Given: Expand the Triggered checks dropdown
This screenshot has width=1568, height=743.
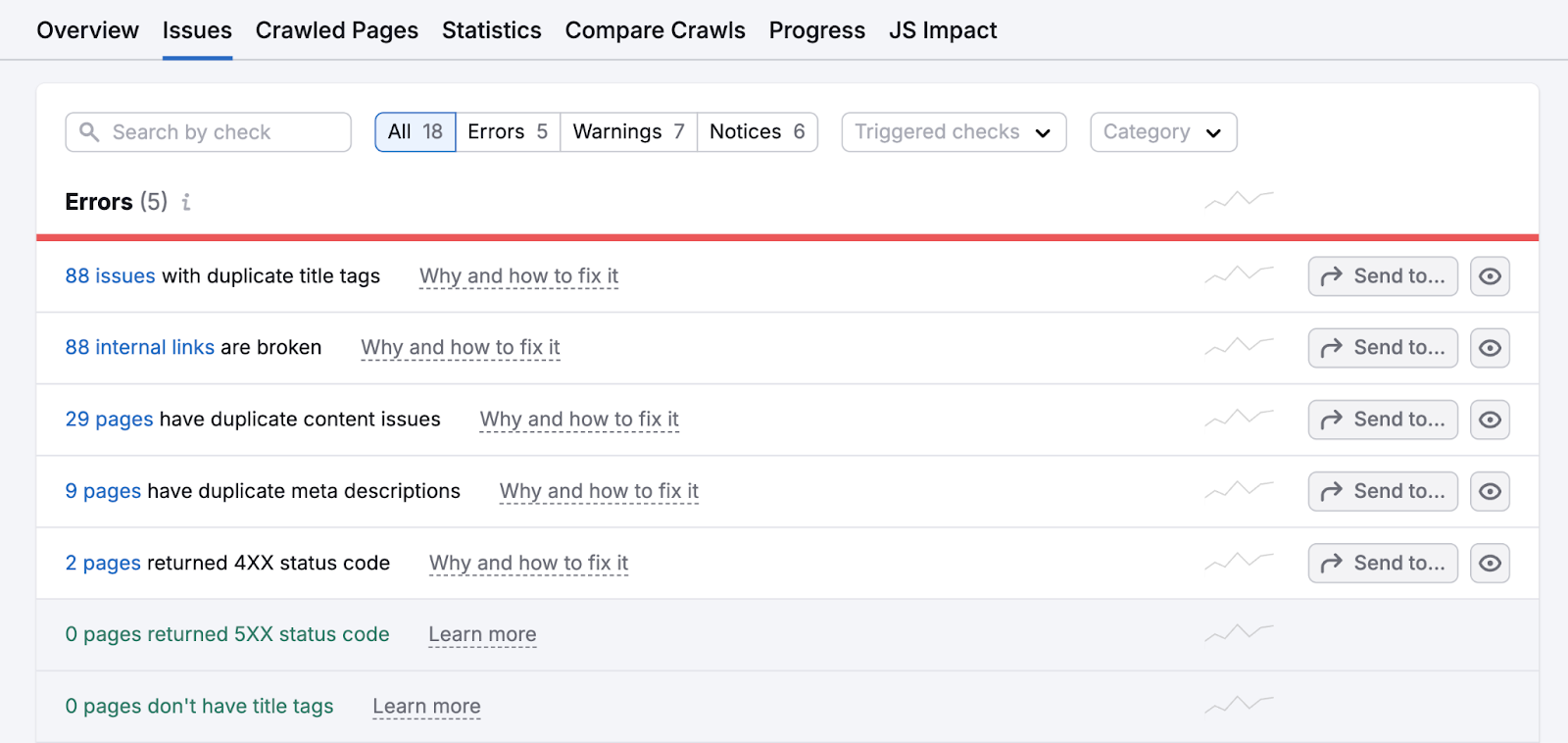Looking at the screenshot, I should [953, 132].
